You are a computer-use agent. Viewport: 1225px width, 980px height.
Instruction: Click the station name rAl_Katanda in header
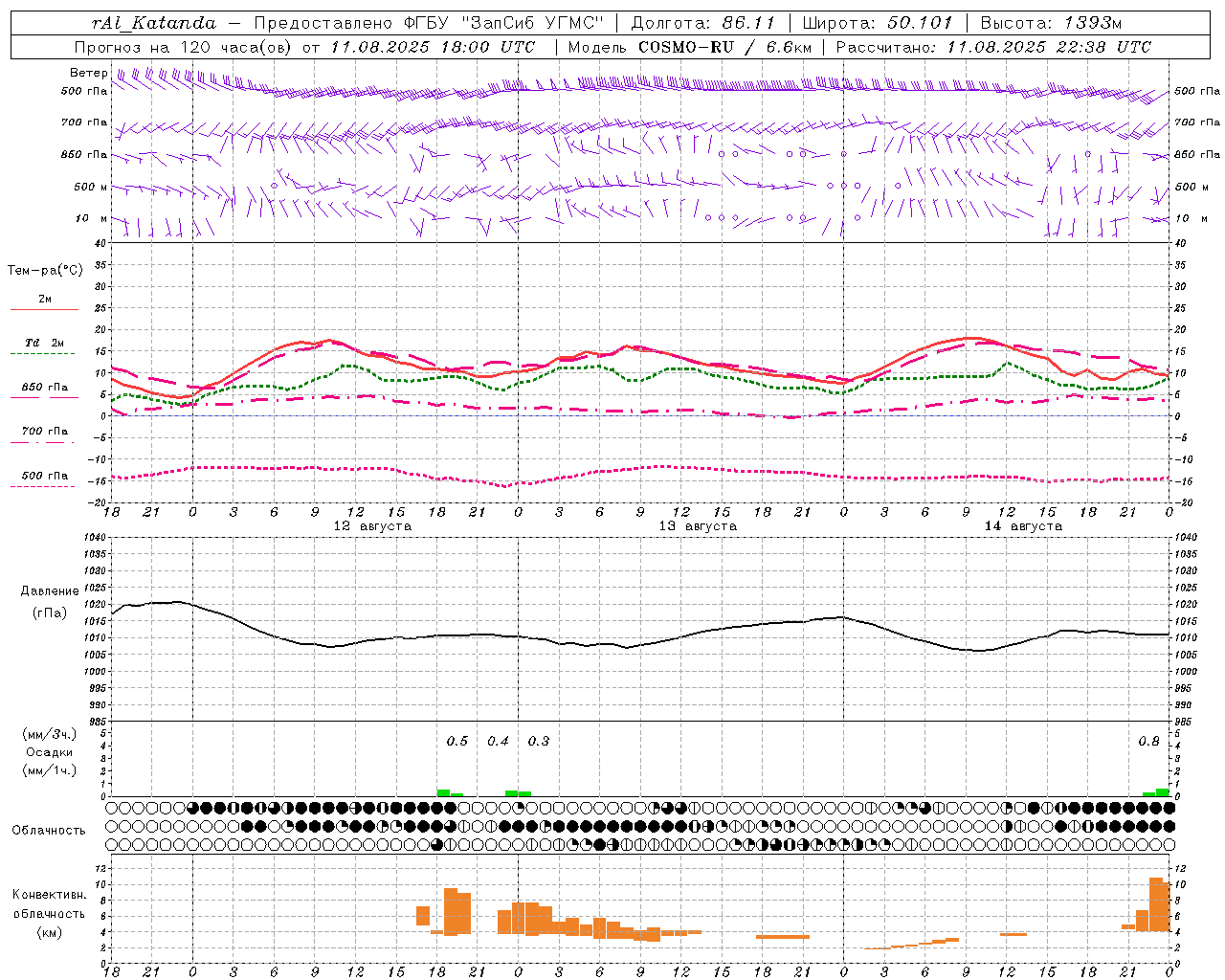point(154,23)
